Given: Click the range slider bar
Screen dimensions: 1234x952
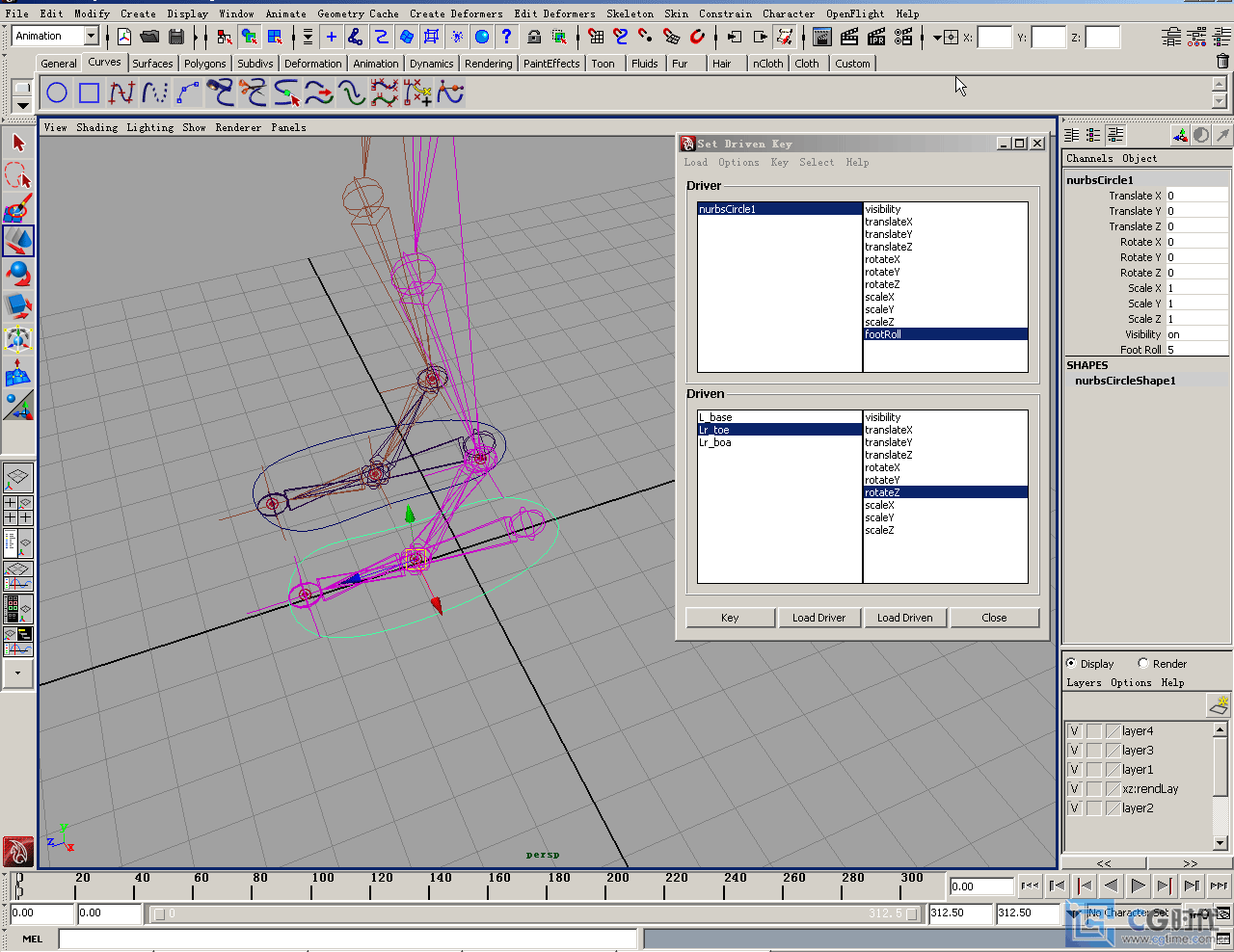Looking at the screenshot, I should (536, 913).
